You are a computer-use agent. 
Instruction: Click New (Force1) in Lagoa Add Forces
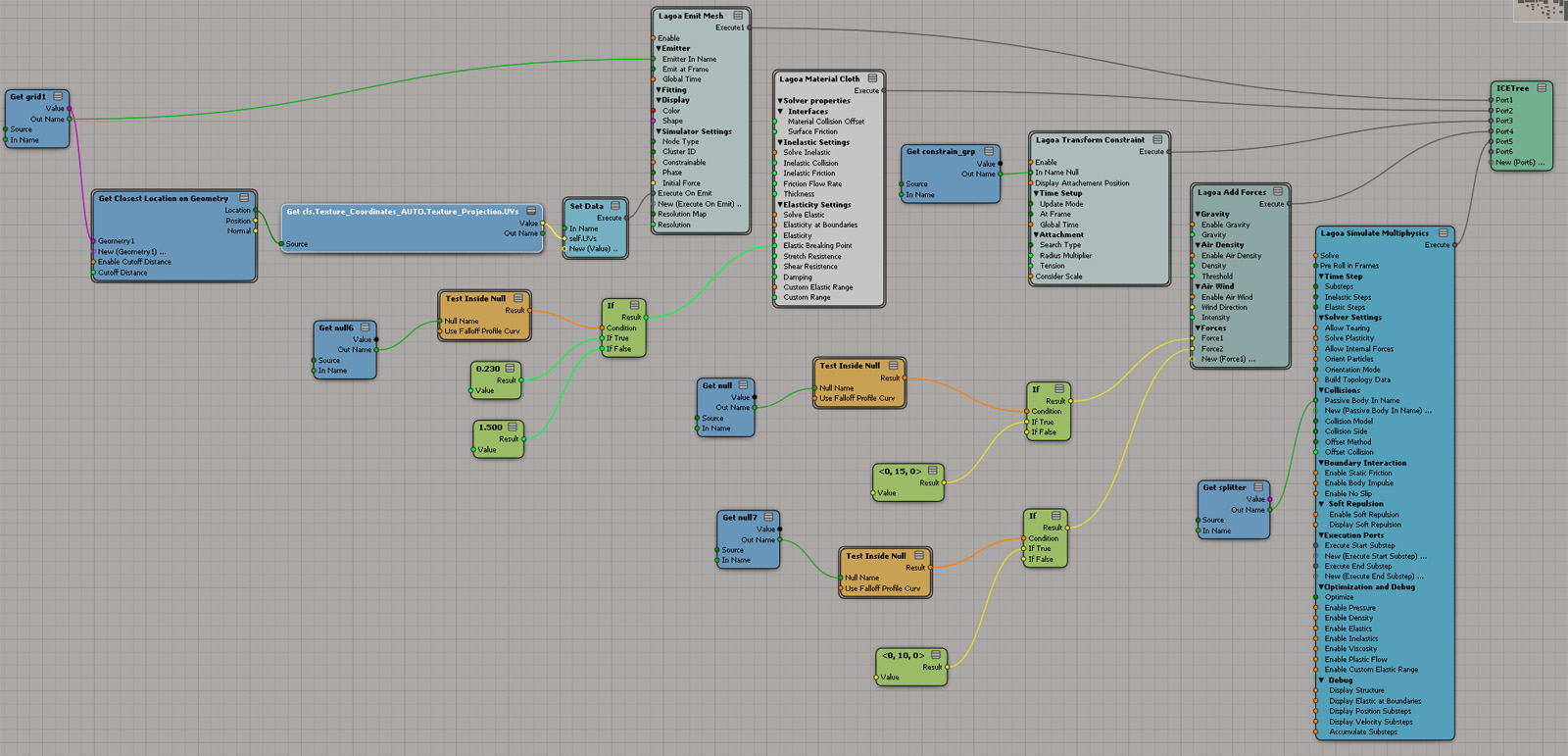[x=1227, y=359]
